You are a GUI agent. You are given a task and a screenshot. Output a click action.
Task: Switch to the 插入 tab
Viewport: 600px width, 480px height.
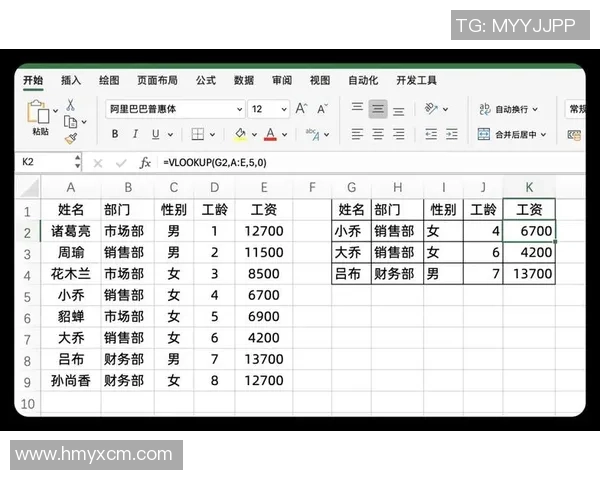71,80
